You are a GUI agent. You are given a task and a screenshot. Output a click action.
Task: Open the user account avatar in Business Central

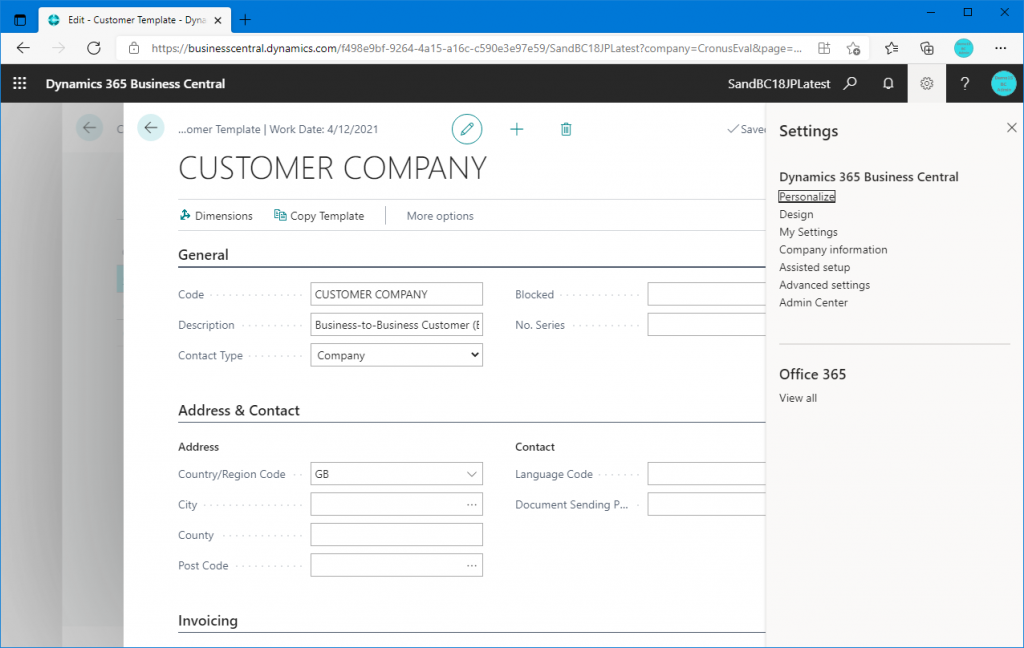(1003, 84)
